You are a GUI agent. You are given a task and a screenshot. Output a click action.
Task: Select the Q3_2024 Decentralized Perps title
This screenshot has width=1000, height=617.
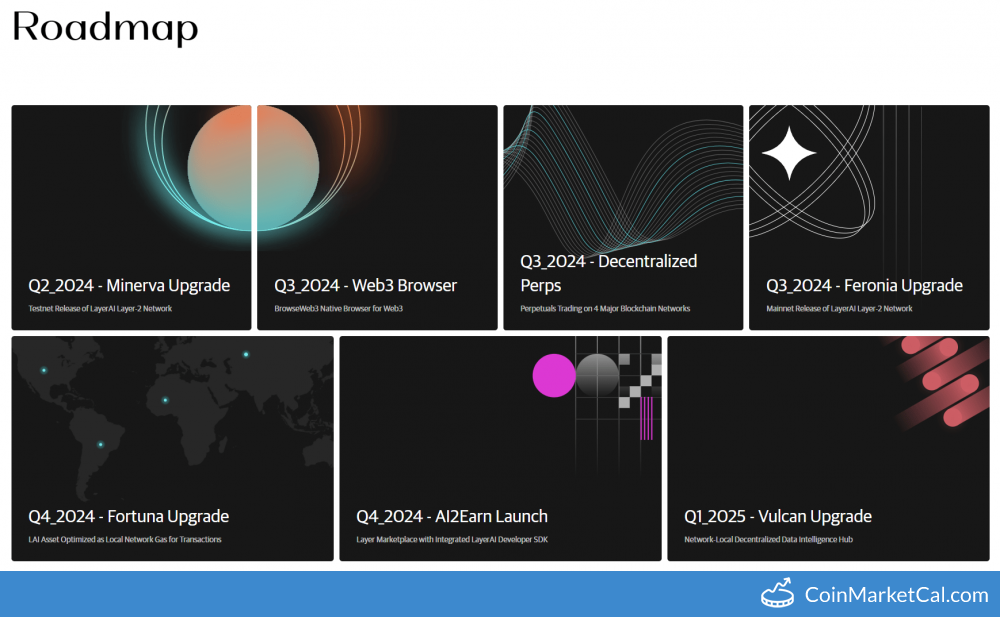(x=608, y=273)
